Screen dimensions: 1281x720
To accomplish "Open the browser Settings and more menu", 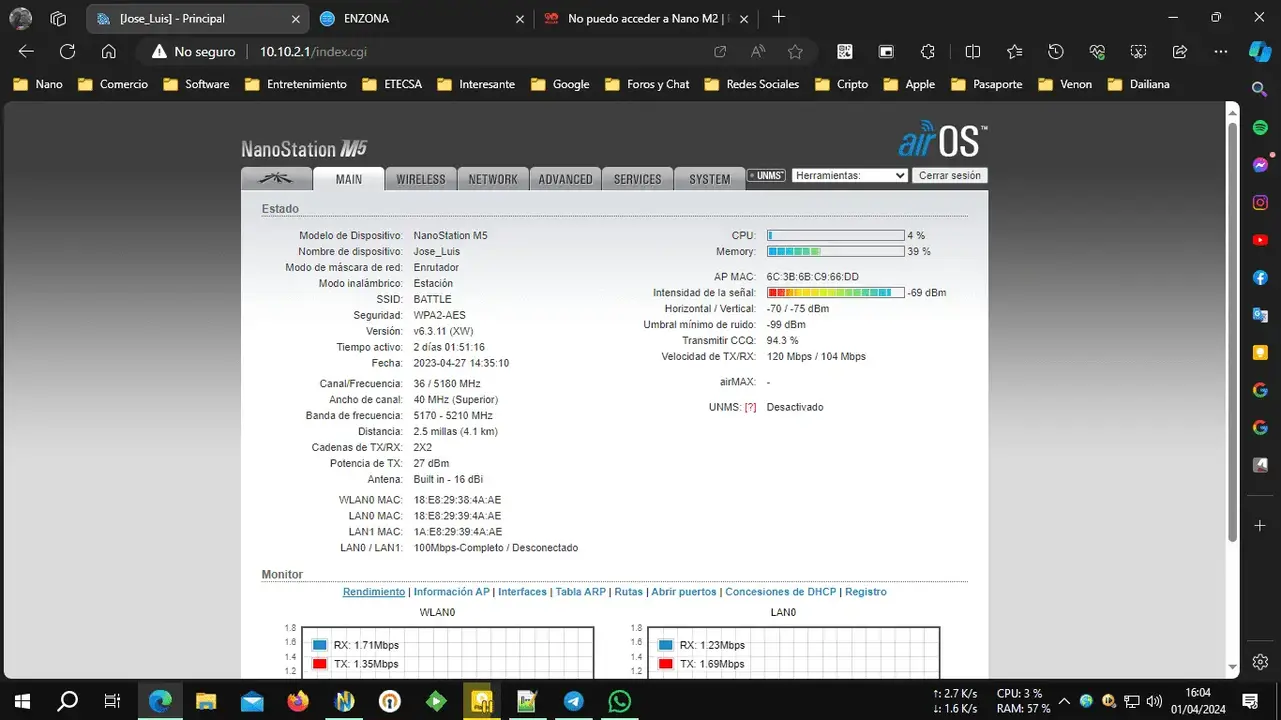I will pos(1220,52).
